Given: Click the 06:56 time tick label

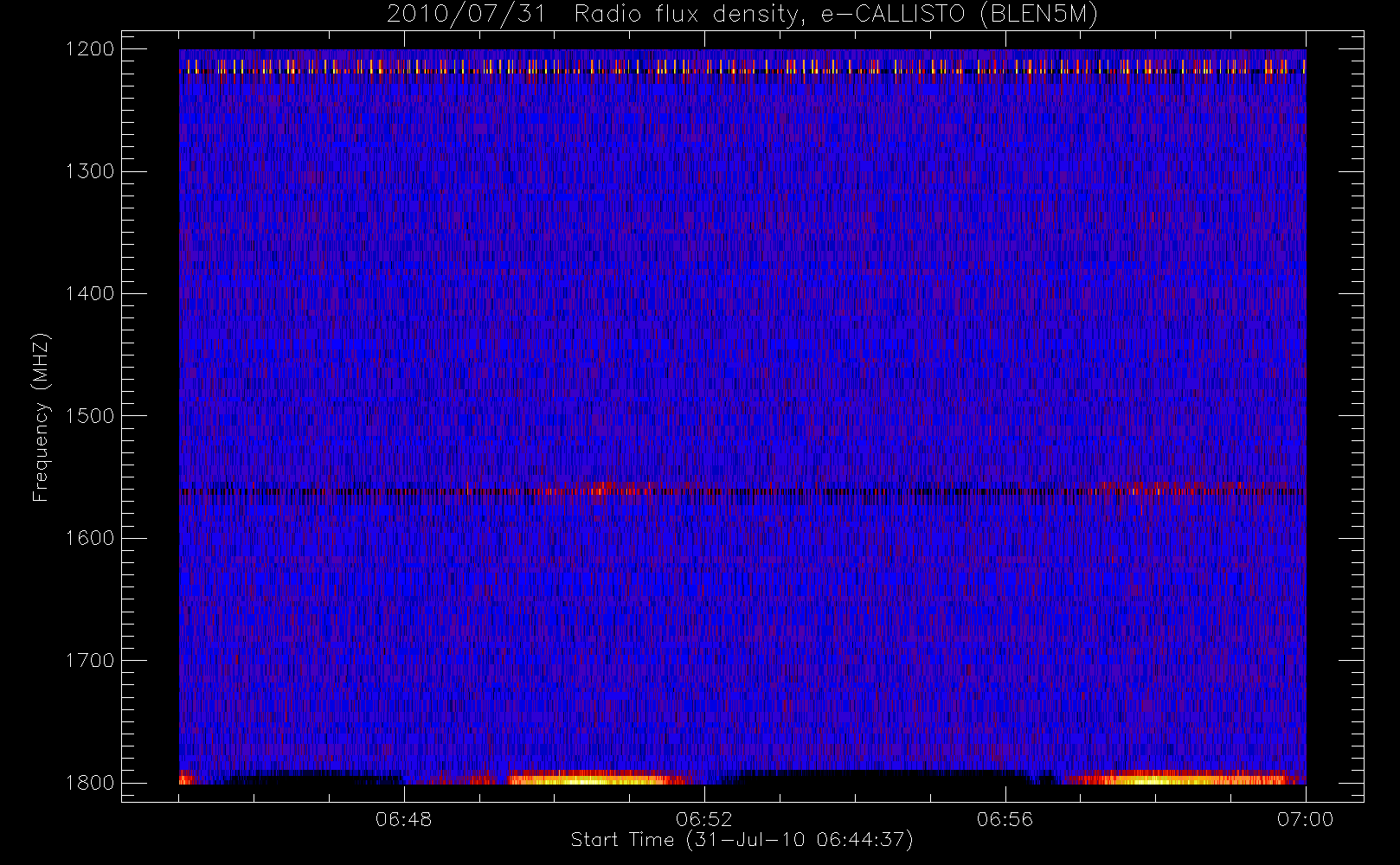Looking at the screenshot, I should point(1005,819).
